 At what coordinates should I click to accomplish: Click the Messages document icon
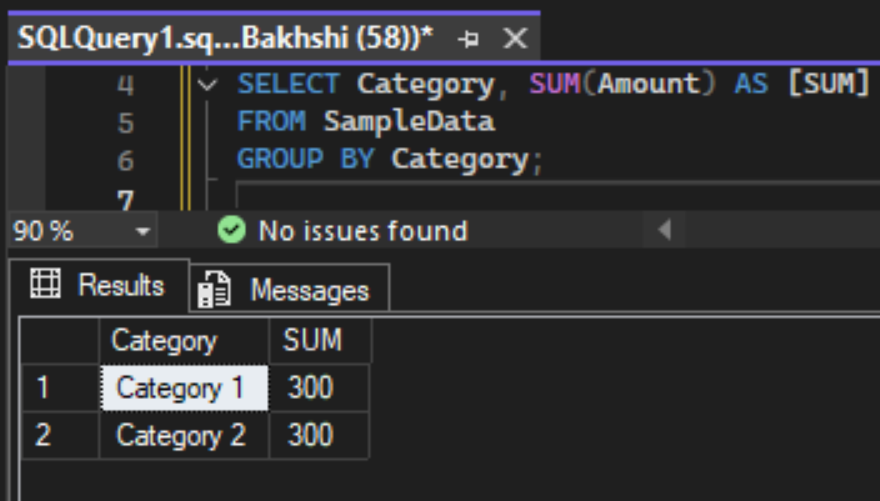click(214, 289)
